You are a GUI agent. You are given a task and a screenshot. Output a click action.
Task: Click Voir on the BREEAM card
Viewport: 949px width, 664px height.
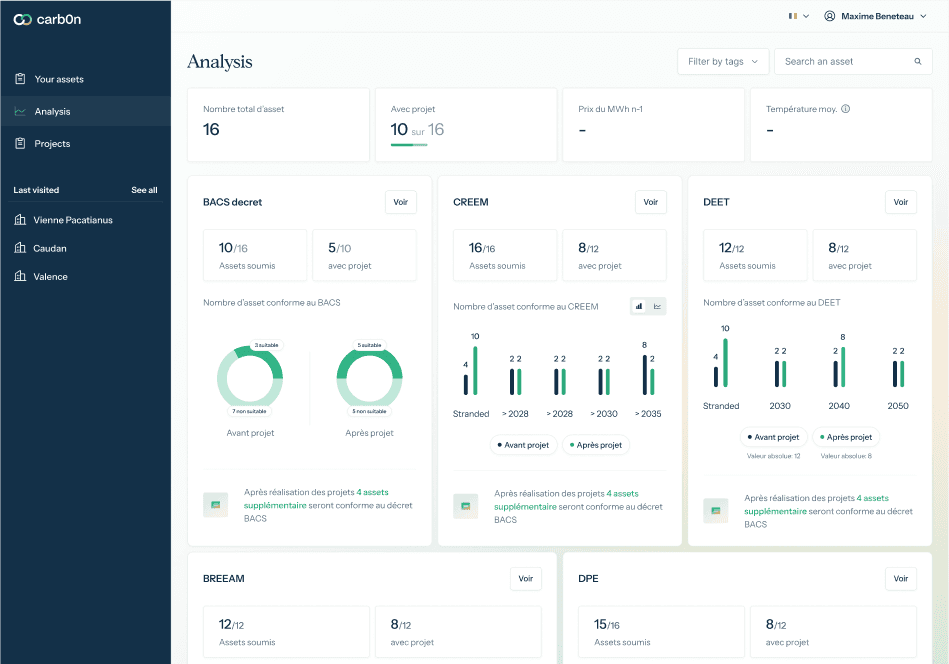pyautogui.click(x=525, y=579)
